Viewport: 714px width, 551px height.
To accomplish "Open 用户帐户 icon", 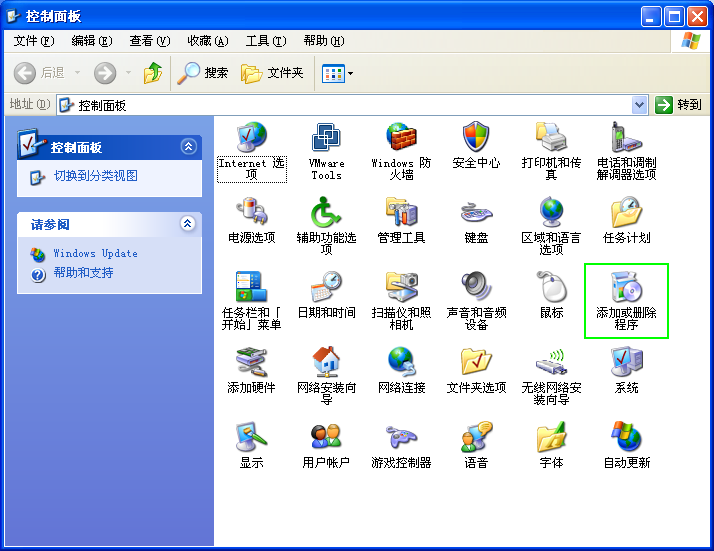I will [x=326, y=436].
